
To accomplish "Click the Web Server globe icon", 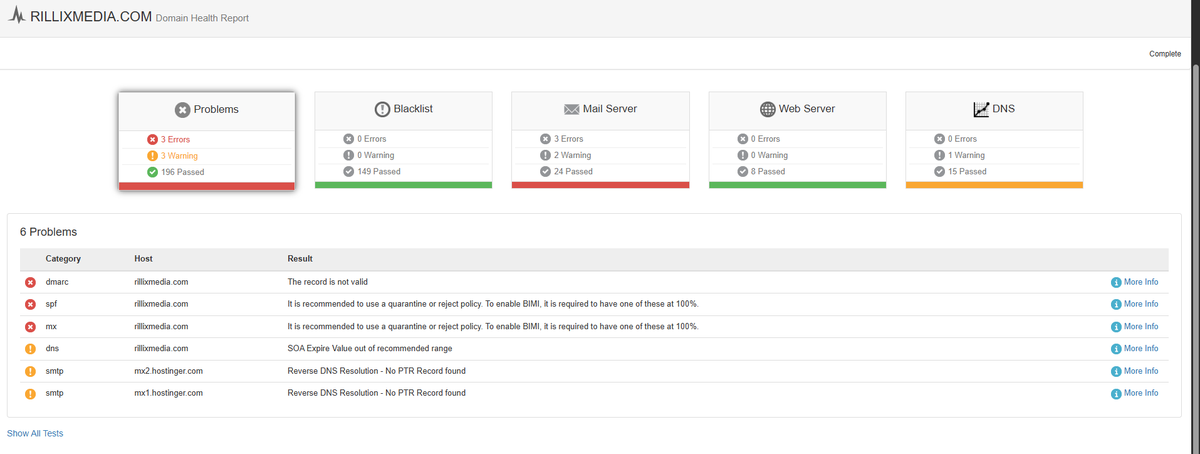I will click(768, 109).
